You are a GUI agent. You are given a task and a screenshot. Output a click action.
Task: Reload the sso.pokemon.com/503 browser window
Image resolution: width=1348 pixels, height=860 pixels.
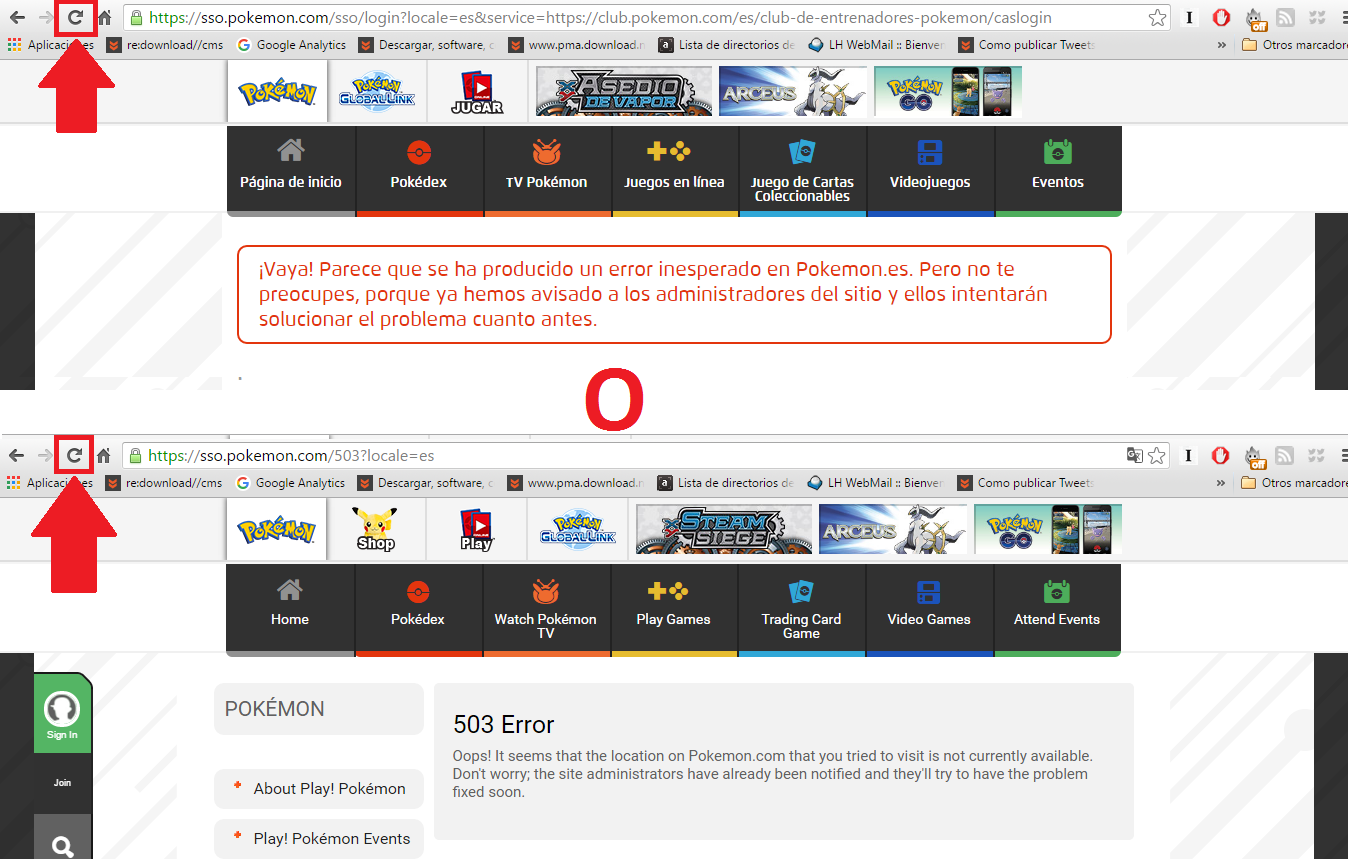point(75,455)
